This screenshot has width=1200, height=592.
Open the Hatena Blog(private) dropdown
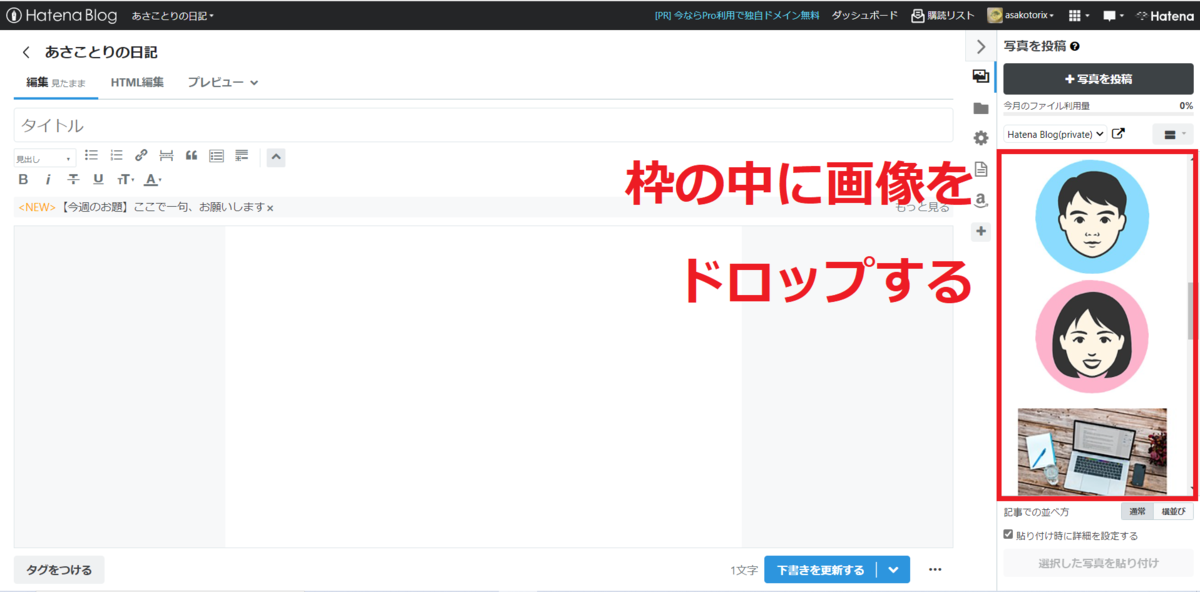click(1055, 133)
